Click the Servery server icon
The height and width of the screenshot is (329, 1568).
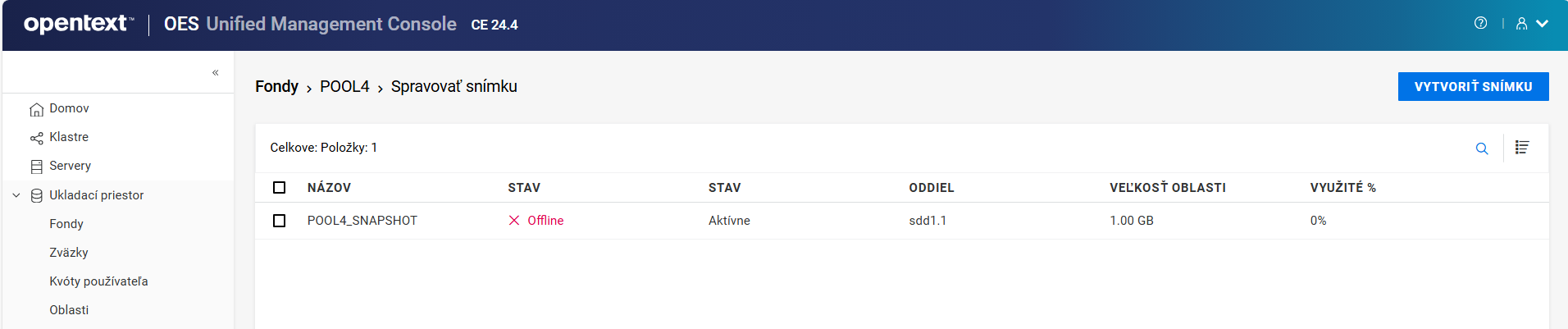(x=36, y=167)
